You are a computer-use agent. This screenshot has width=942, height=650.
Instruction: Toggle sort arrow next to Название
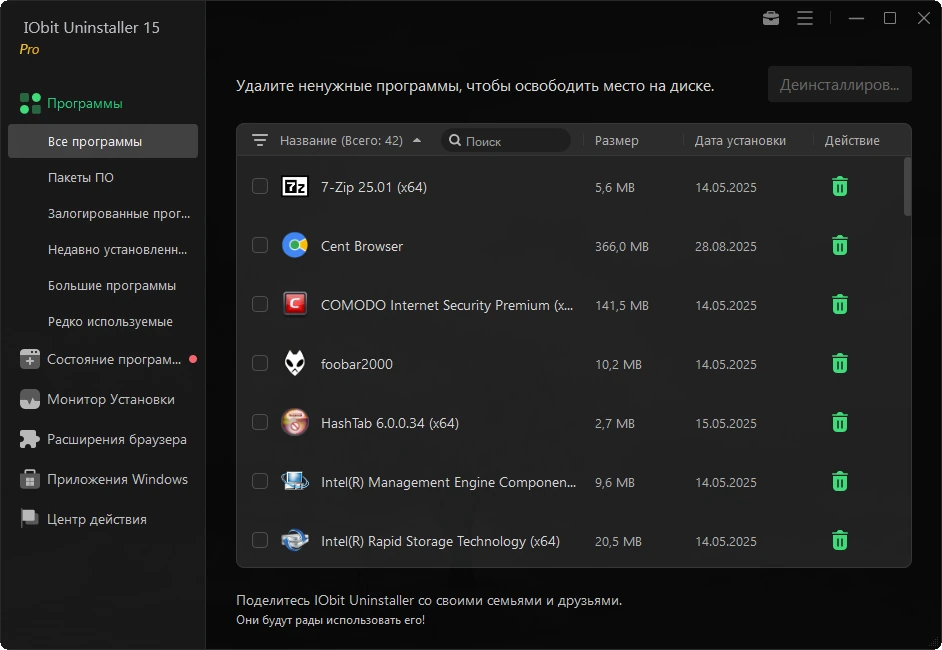pyautogui.click(x=417, y=141)
